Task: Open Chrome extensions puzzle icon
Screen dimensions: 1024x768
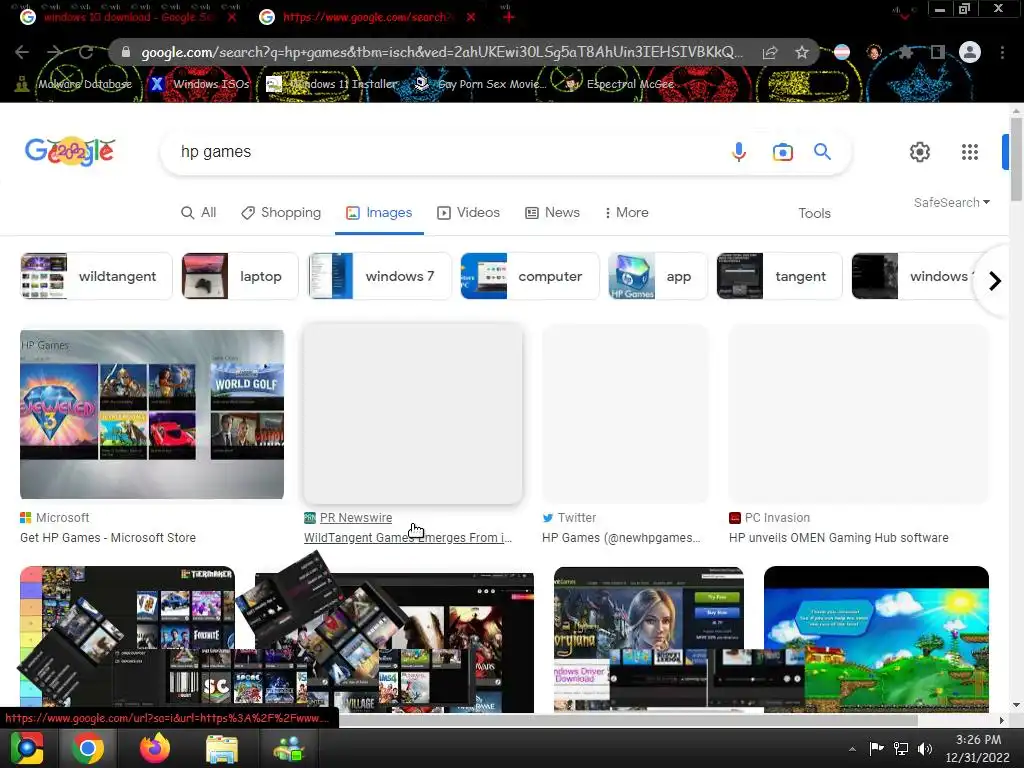Action: click(906, 52)
